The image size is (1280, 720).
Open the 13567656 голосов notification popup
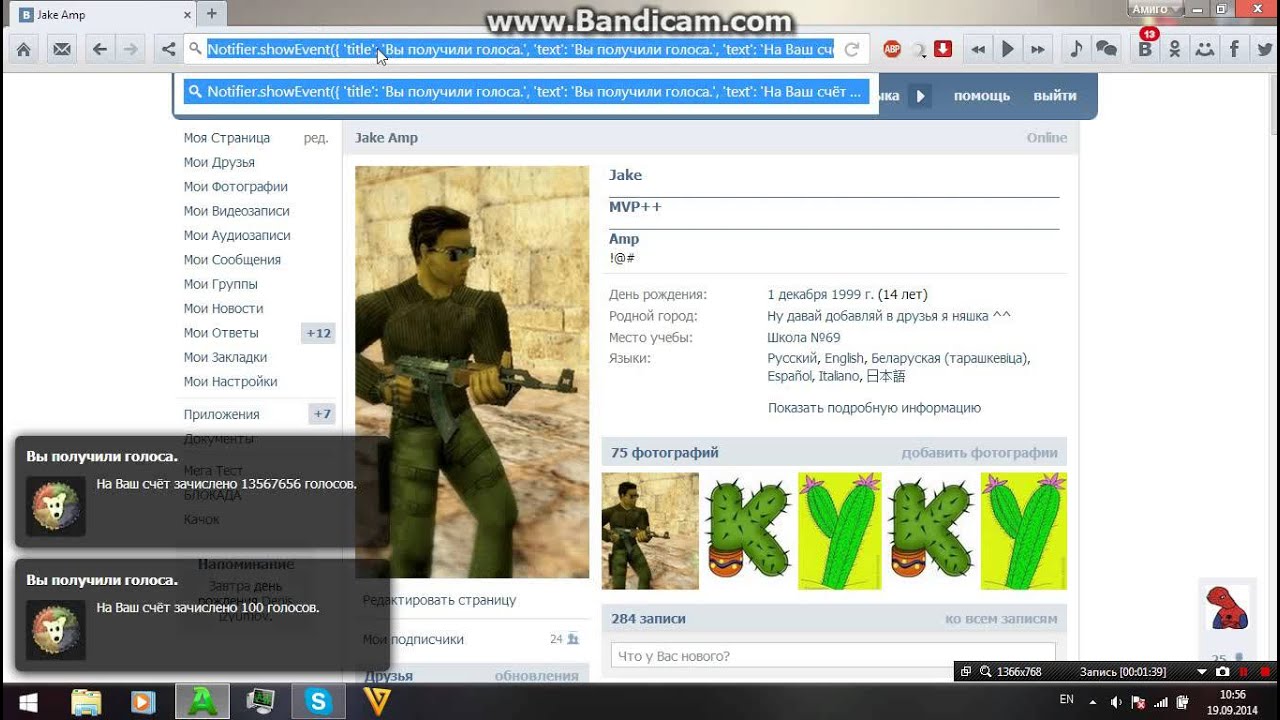202,491
